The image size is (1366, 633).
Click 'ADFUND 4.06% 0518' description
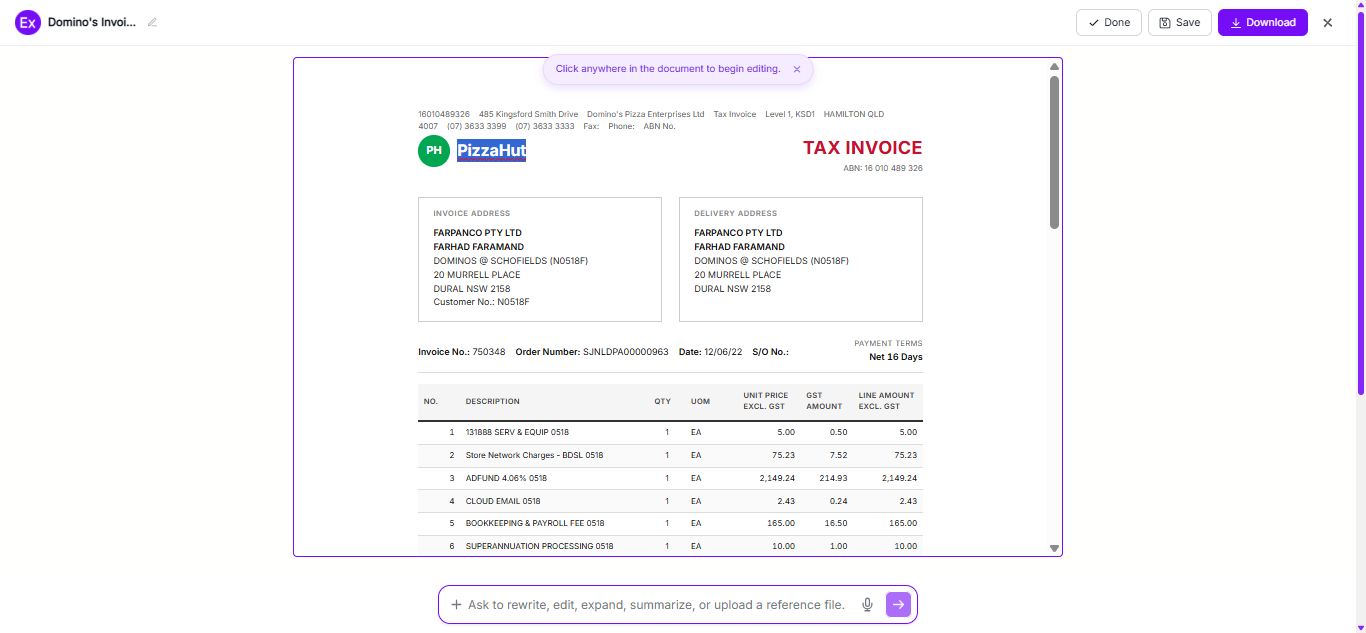point(506,478)
